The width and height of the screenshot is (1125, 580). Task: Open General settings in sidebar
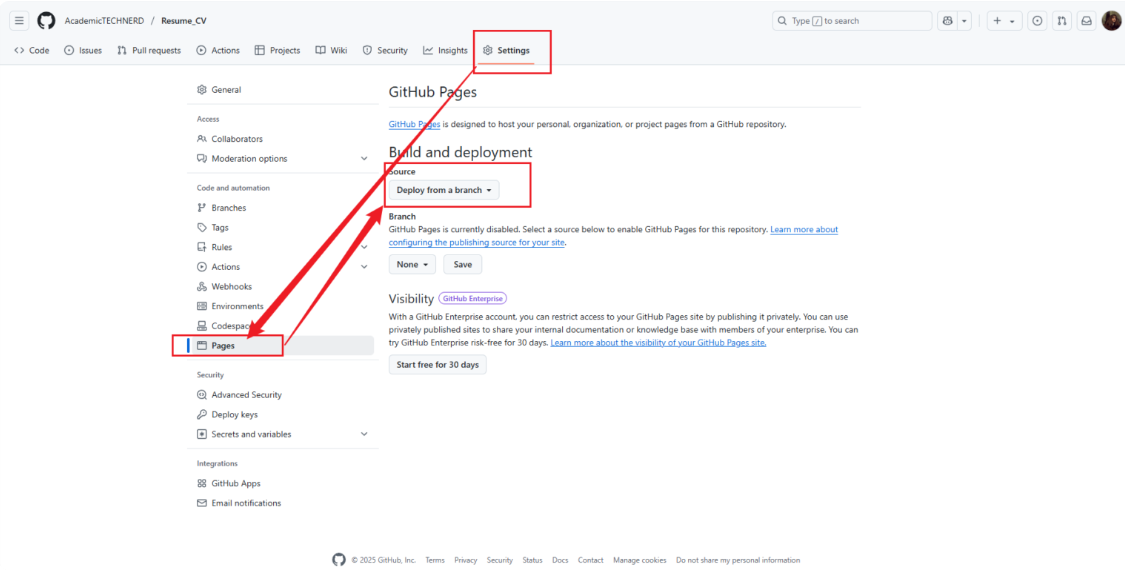coord(226,90)
